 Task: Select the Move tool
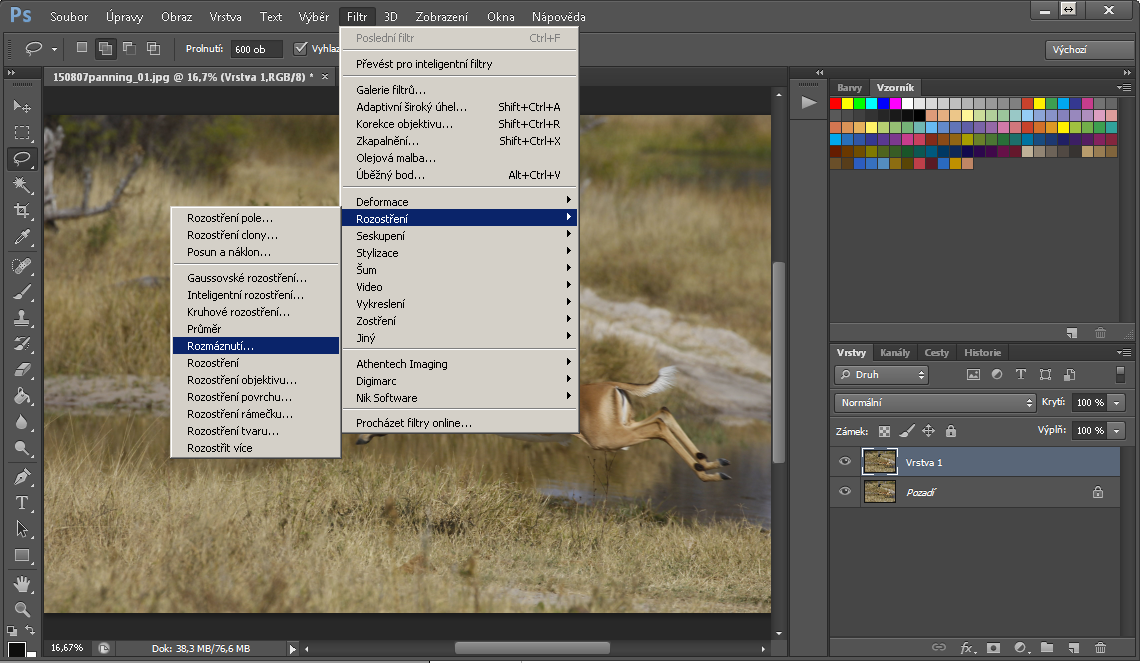pyautogui.click(x=22, y=106)
